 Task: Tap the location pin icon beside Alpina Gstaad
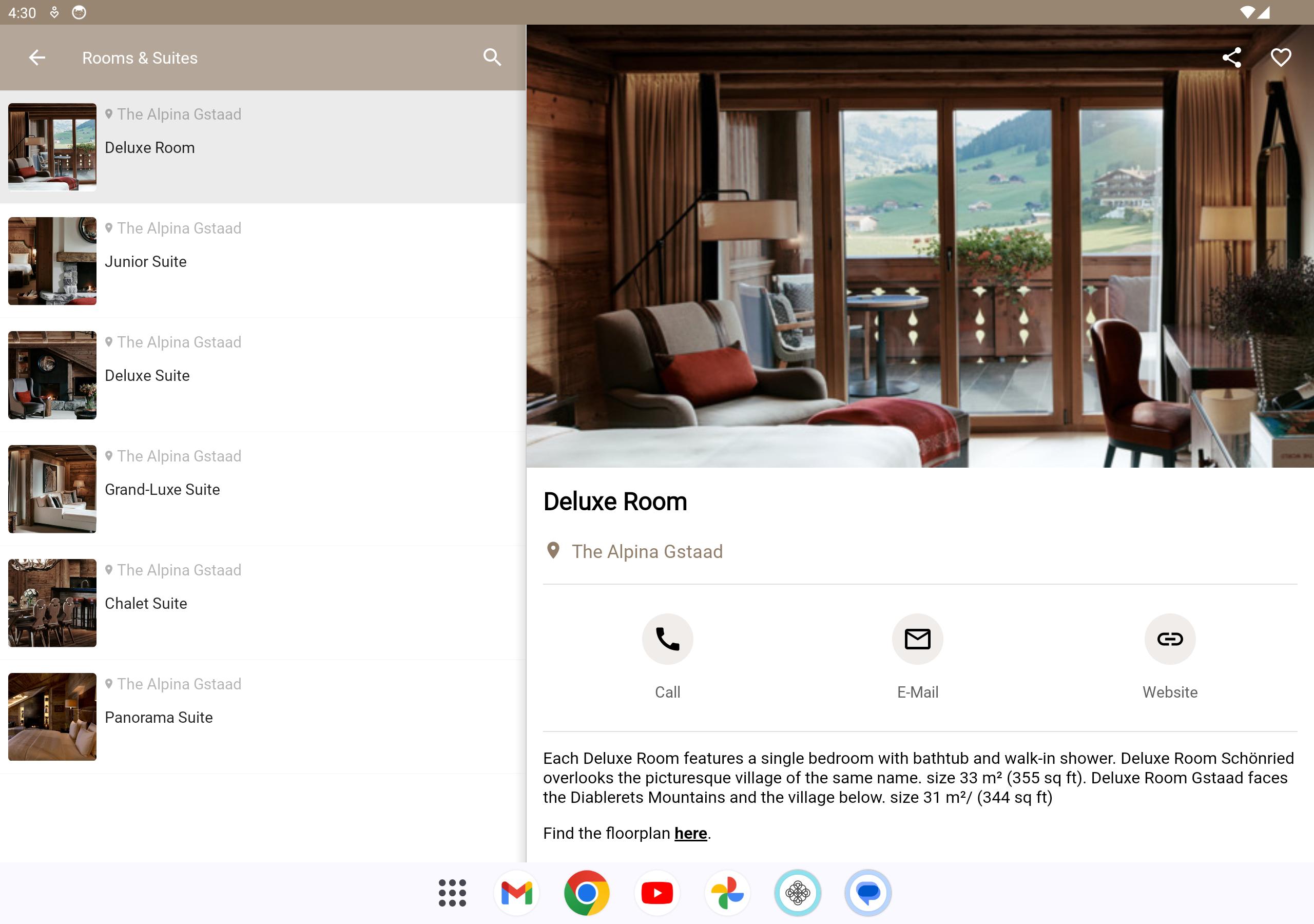[x=553, y=550]
